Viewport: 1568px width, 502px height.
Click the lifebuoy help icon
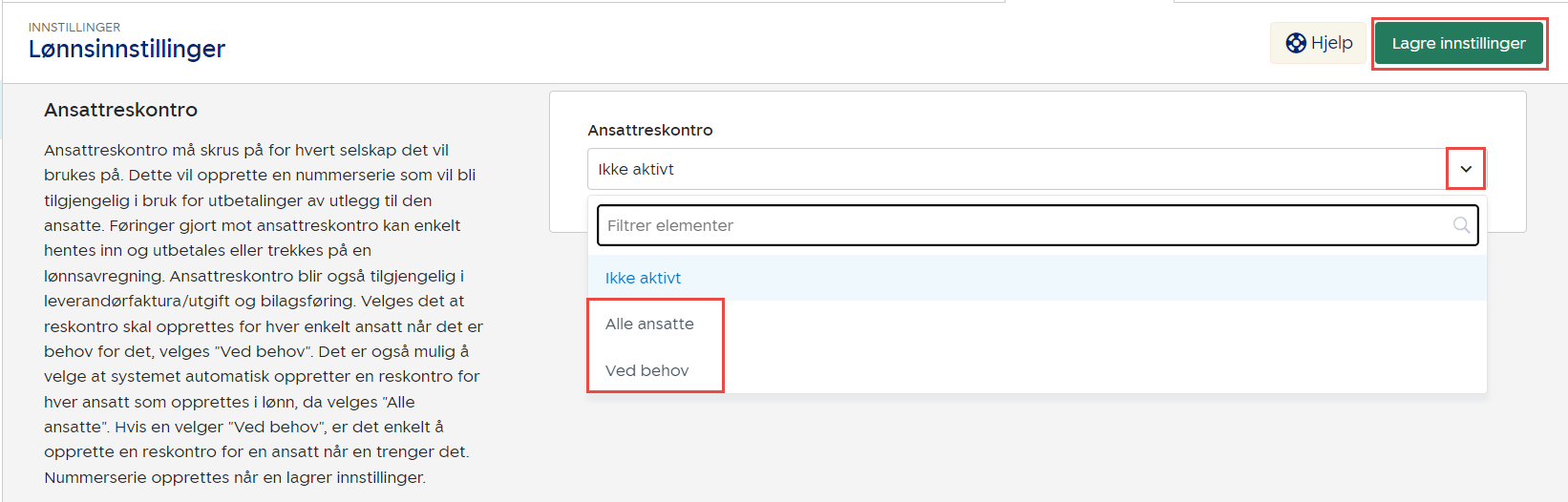pos(1295,43)
